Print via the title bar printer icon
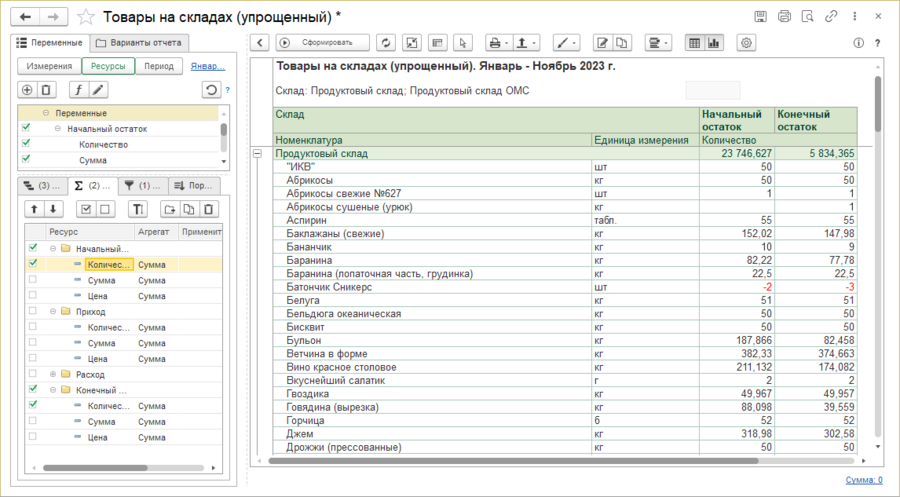The width and height of the screenshot is (900, 497). tap(784, 17)
